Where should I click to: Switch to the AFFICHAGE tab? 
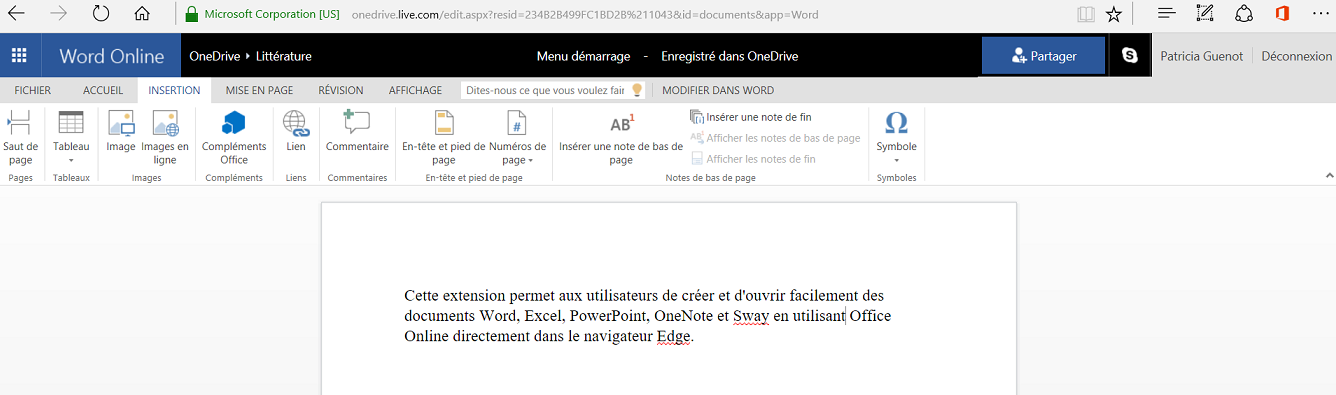415,90
